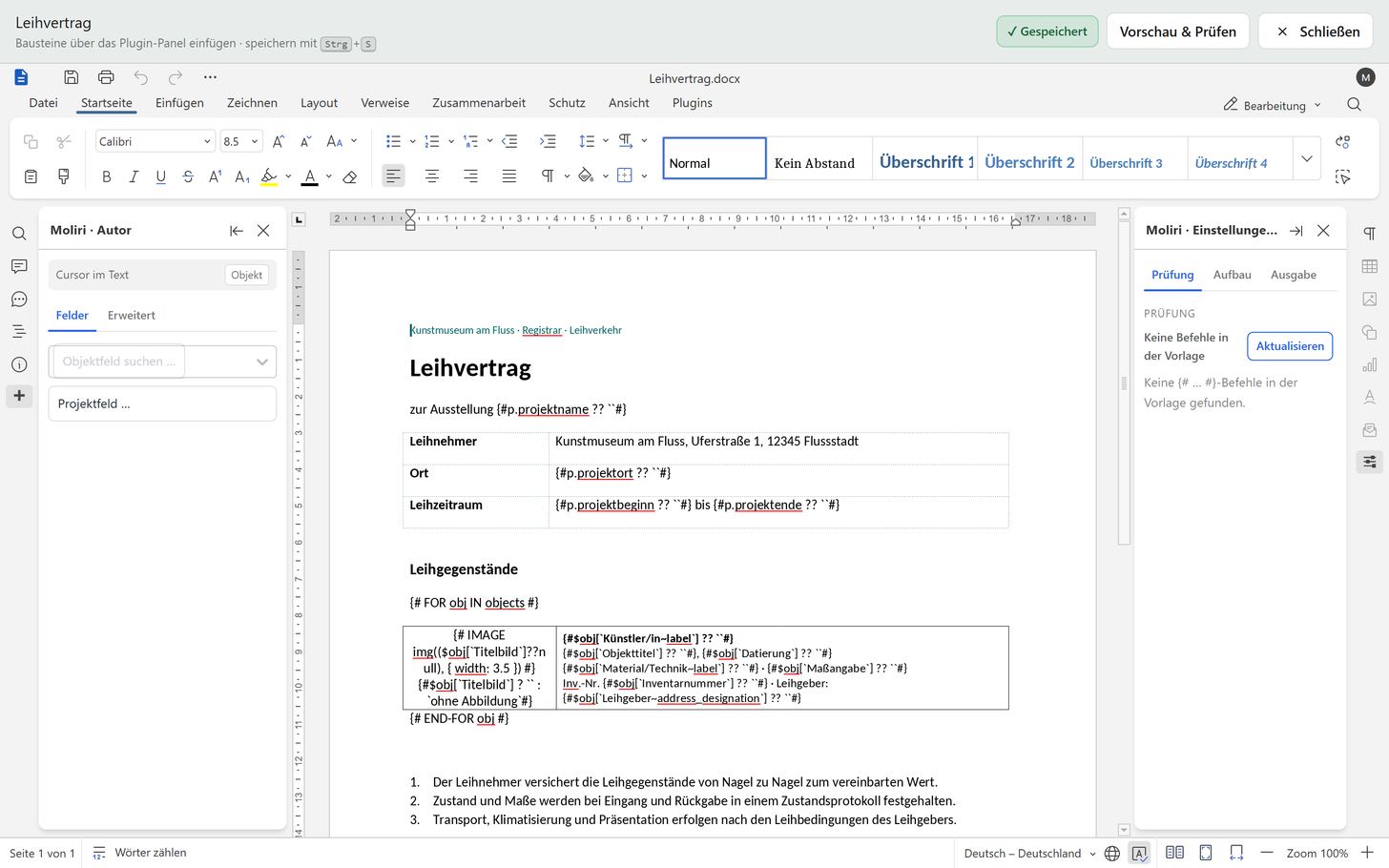Decrease paragraph indent

(x=509, y=141)
